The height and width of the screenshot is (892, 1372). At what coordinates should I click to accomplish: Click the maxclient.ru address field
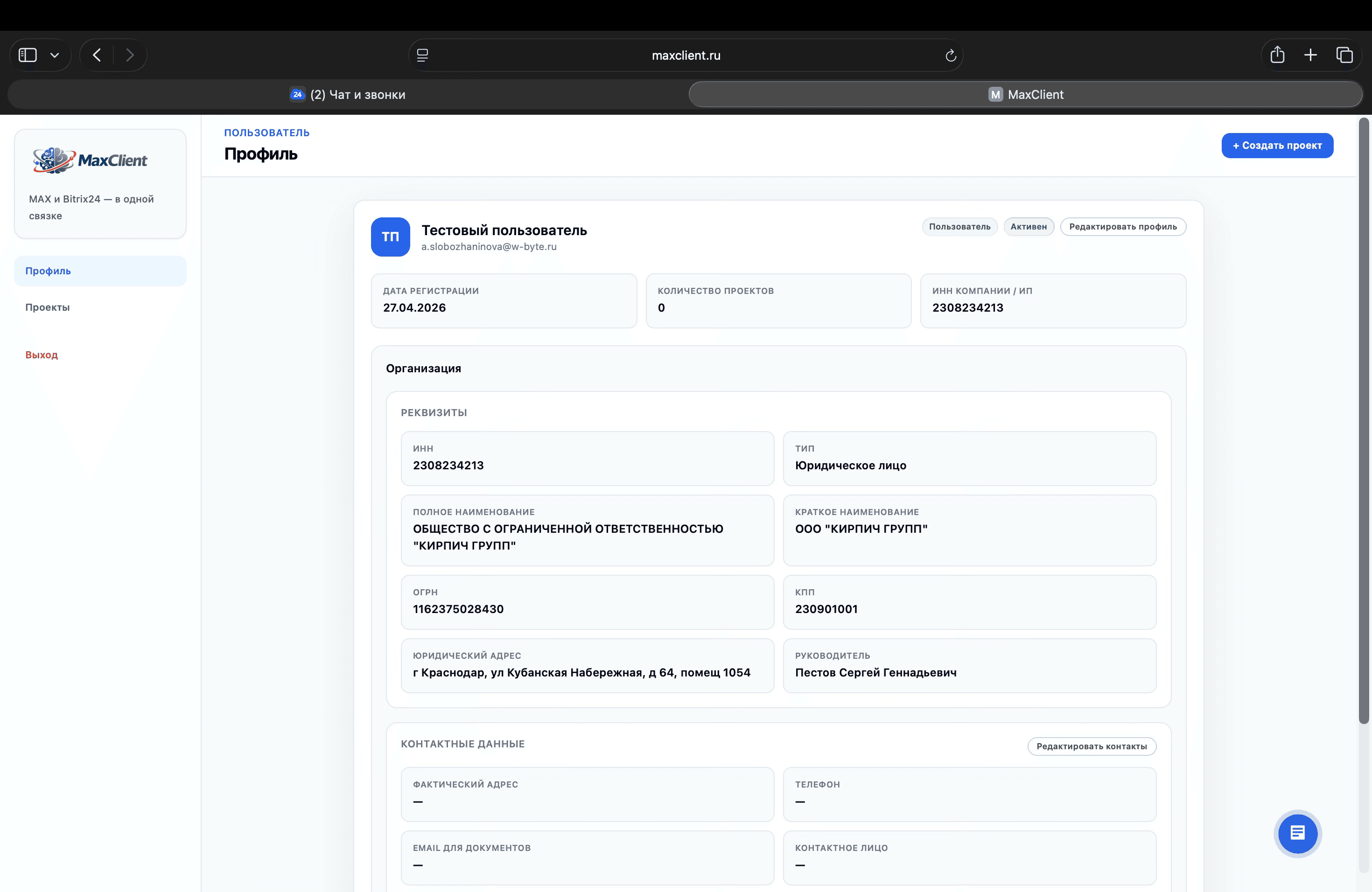click(686, 56)
